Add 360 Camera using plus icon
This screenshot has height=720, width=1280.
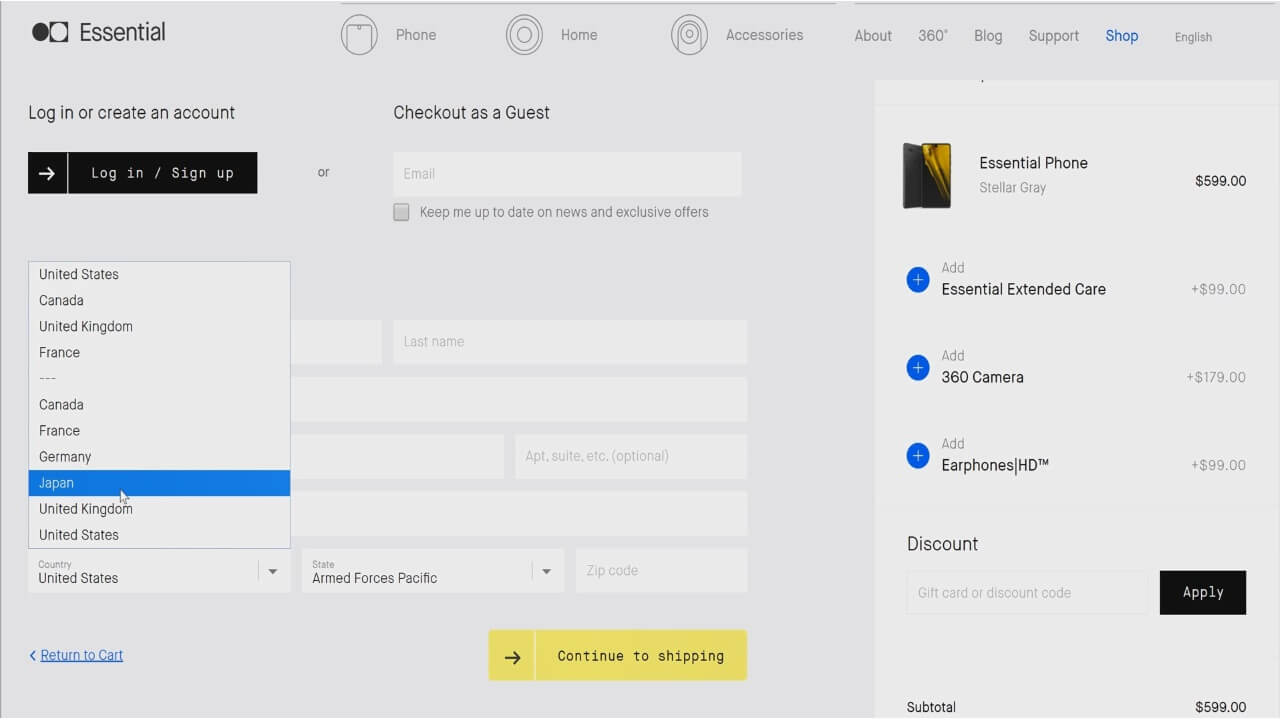click(917, 368)
